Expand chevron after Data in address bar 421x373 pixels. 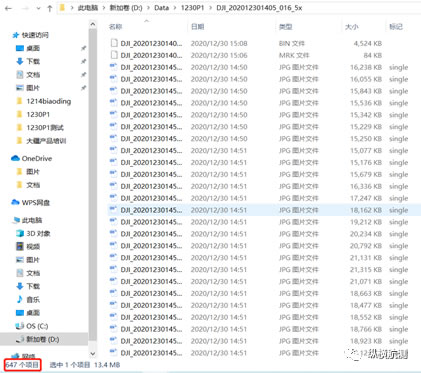[175, 8]
